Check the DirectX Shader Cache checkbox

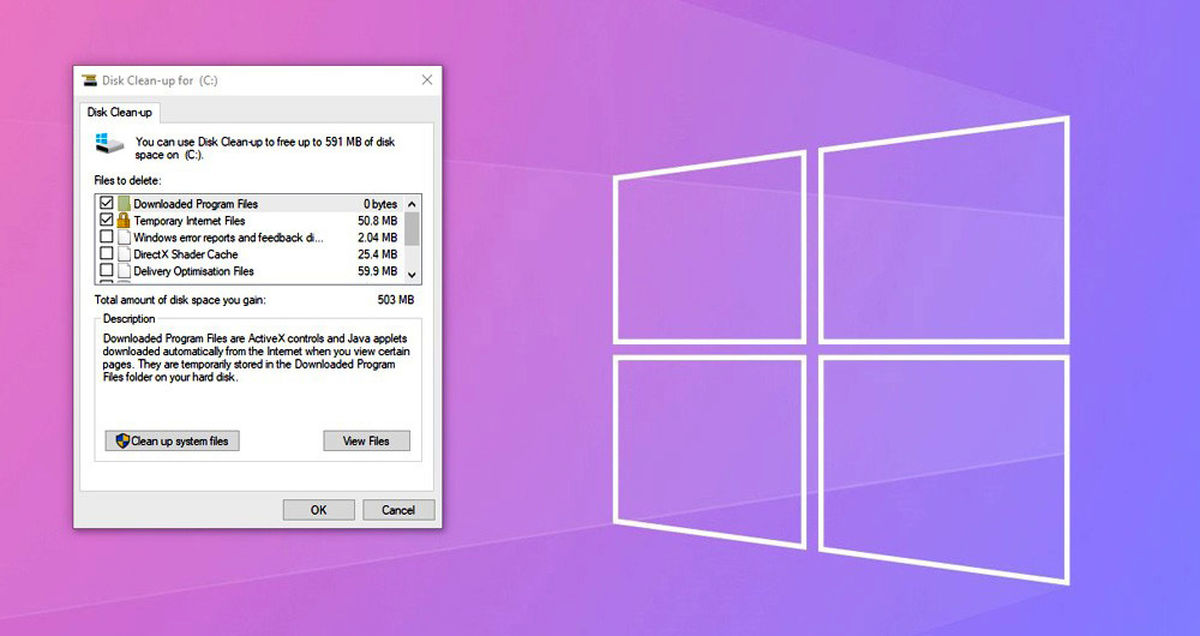pos(106,255)
